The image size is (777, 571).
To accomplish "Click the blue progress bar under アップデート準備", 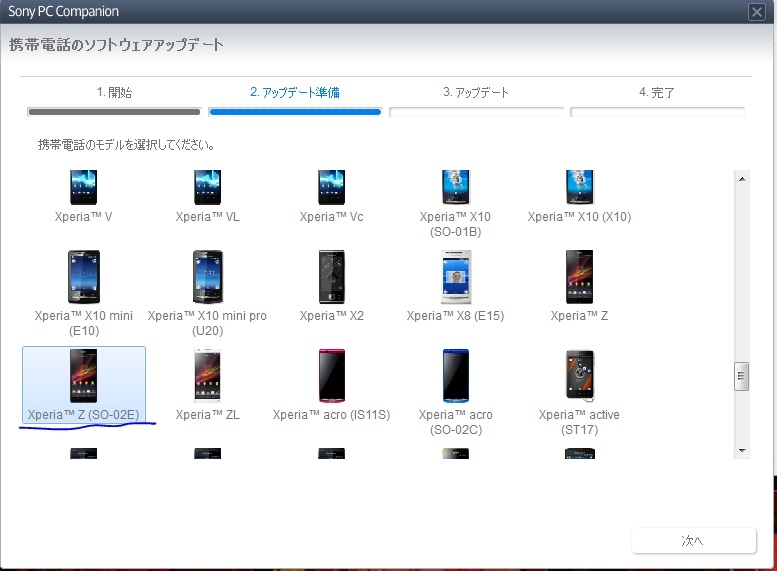I will point(295,112).
